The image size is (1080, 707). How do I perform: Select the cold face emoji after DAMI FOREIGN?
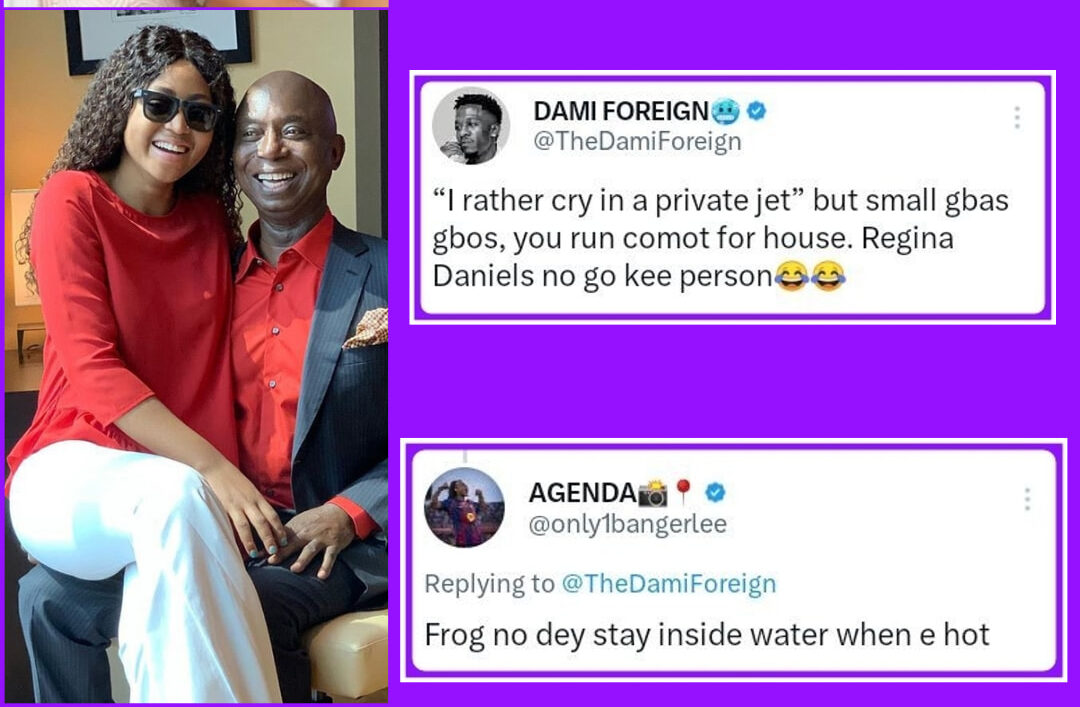point(725,110)
